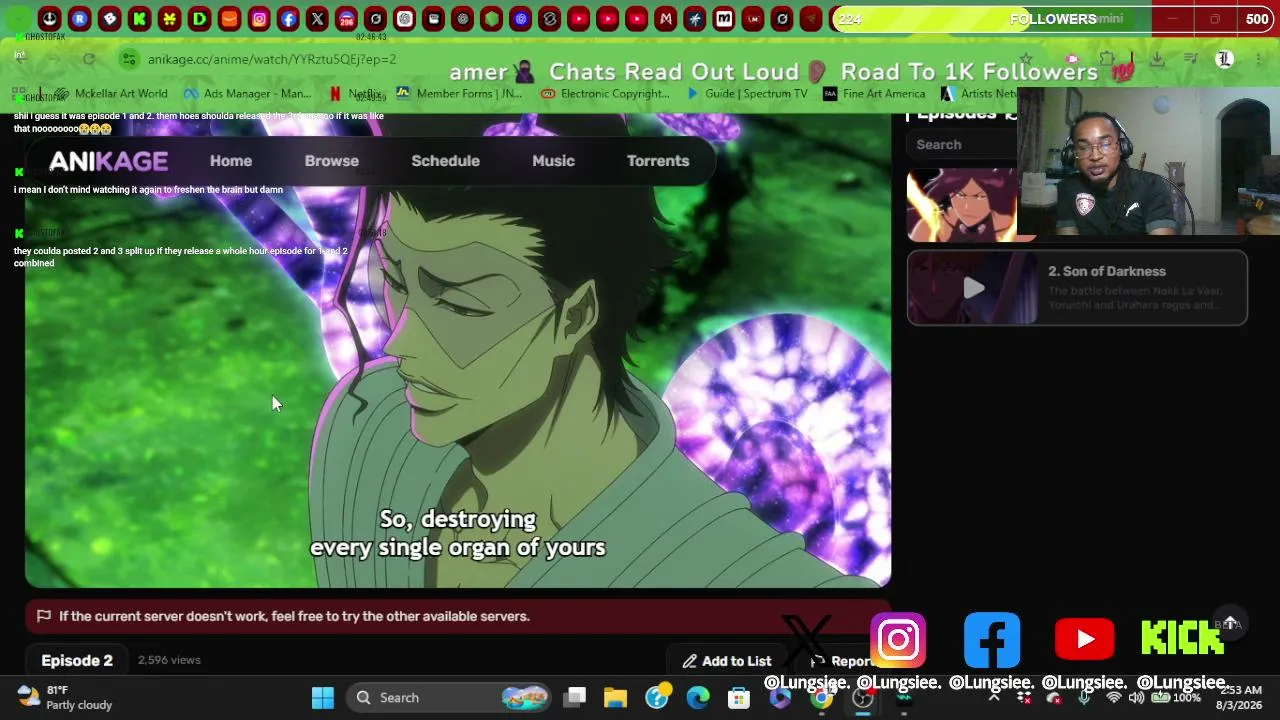Switch to the X (Twitter) browser tab

point(317,19)
